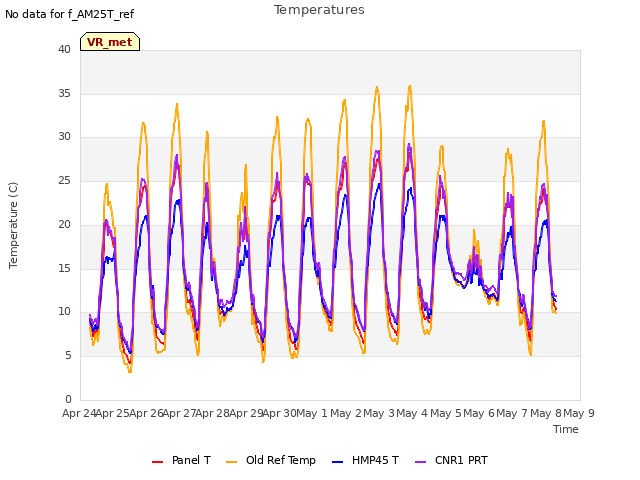The height and width of the screenshot is (480, 640).
Task: Click the Time axis title
Action: coord(566,429)
